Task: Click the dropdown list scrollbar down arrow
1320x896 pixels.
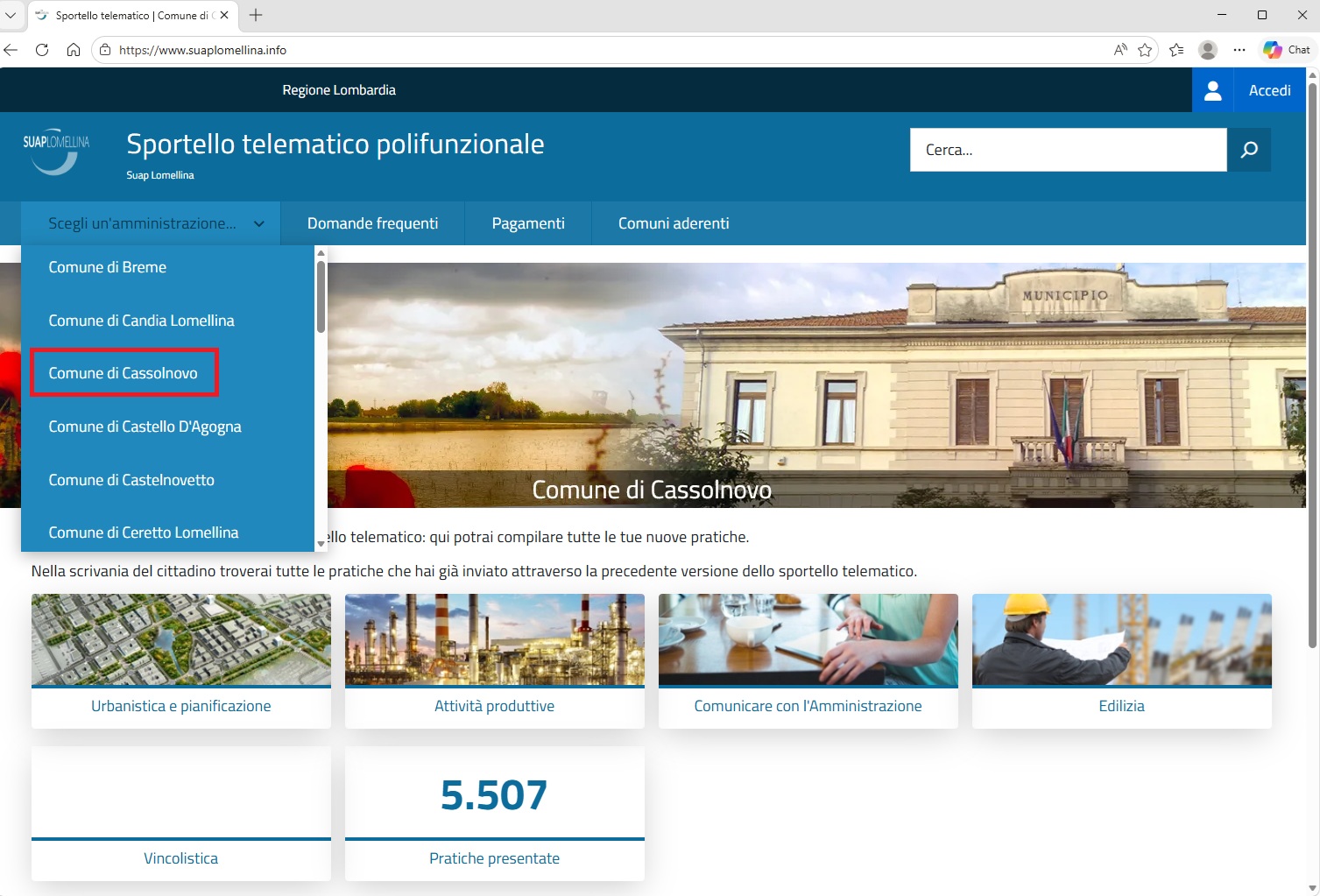Action: coord(321,544)
